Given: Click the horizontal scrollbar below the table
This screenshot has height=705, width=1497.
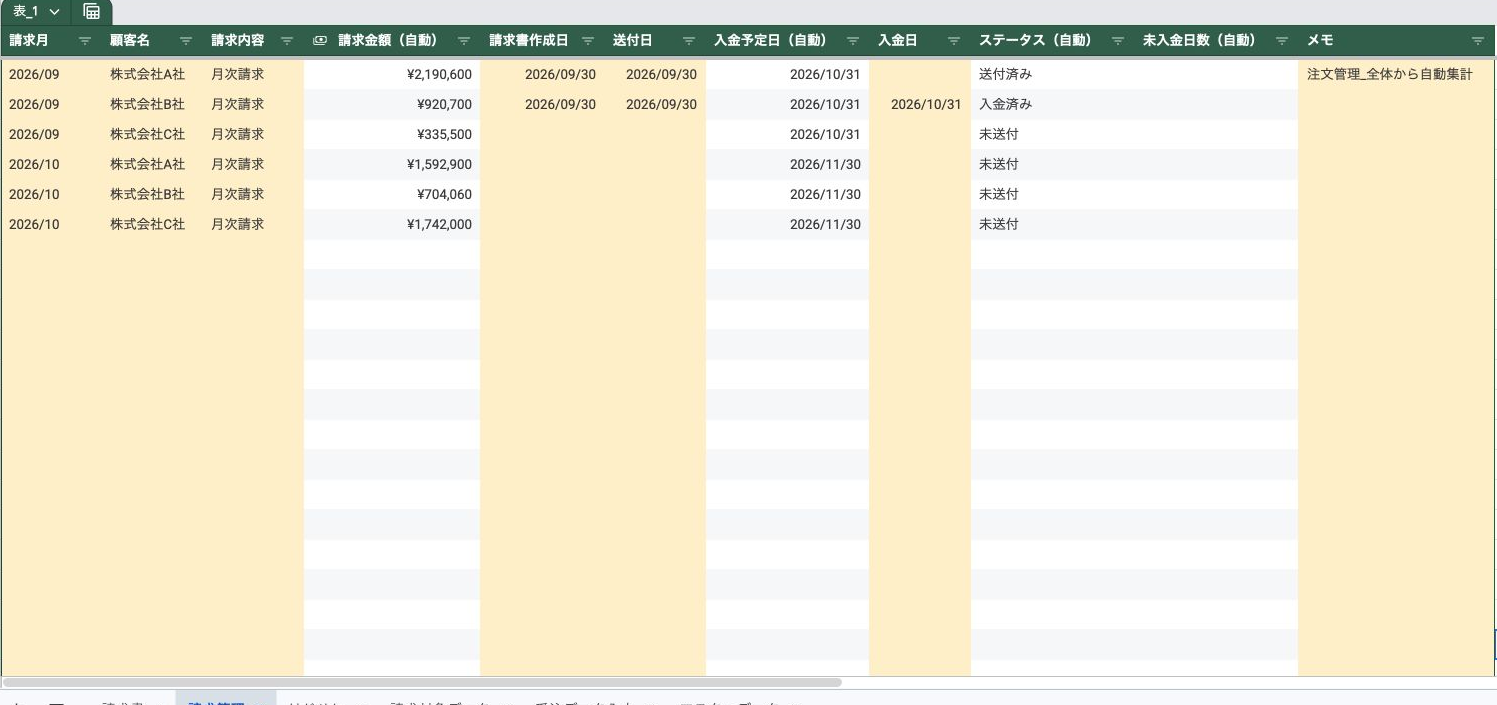Looking at the screenshot, I should [422, 683].
